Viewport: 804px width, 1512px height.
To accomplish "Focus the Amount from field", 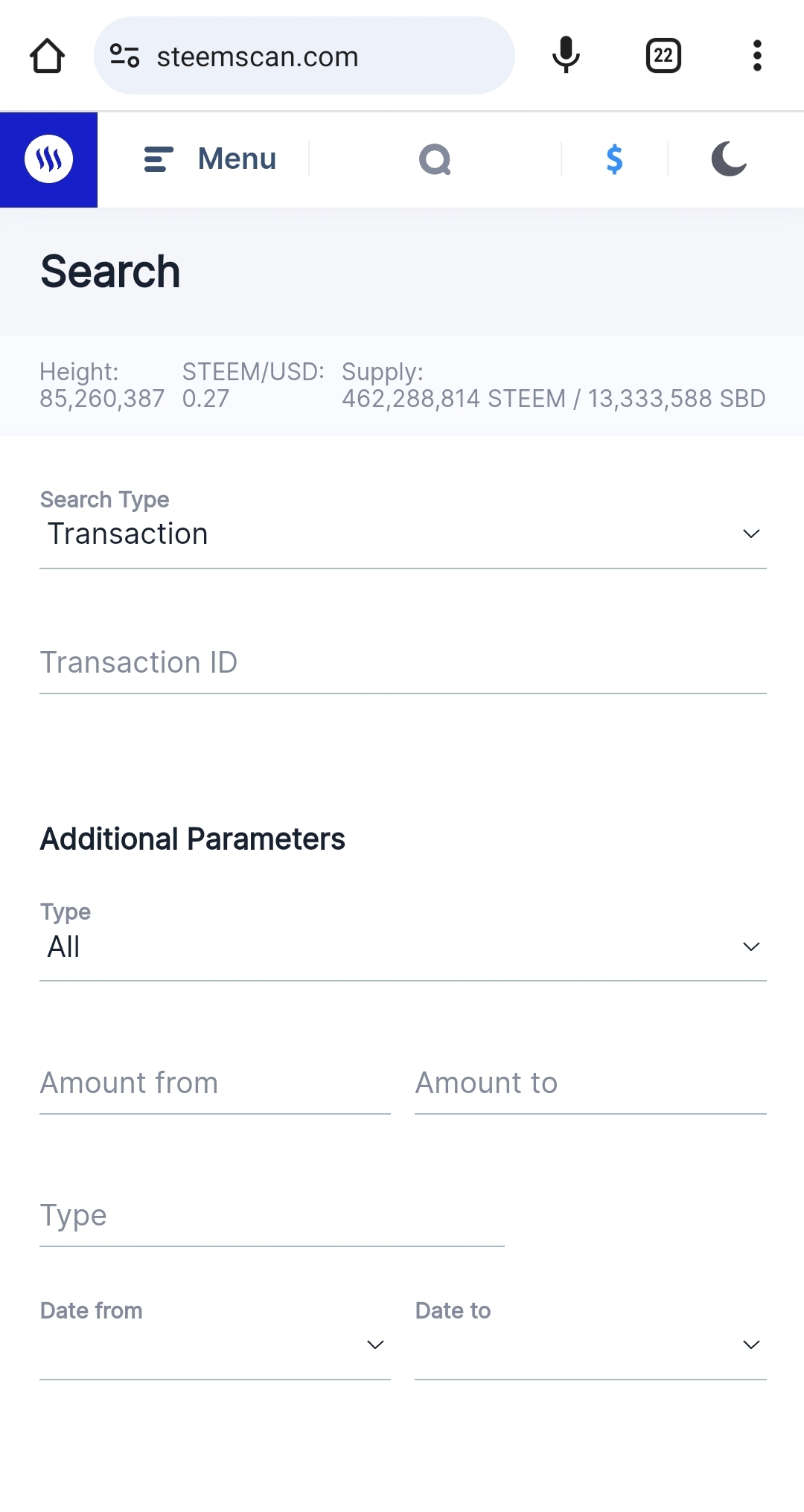I will (x=215, y=1083).
